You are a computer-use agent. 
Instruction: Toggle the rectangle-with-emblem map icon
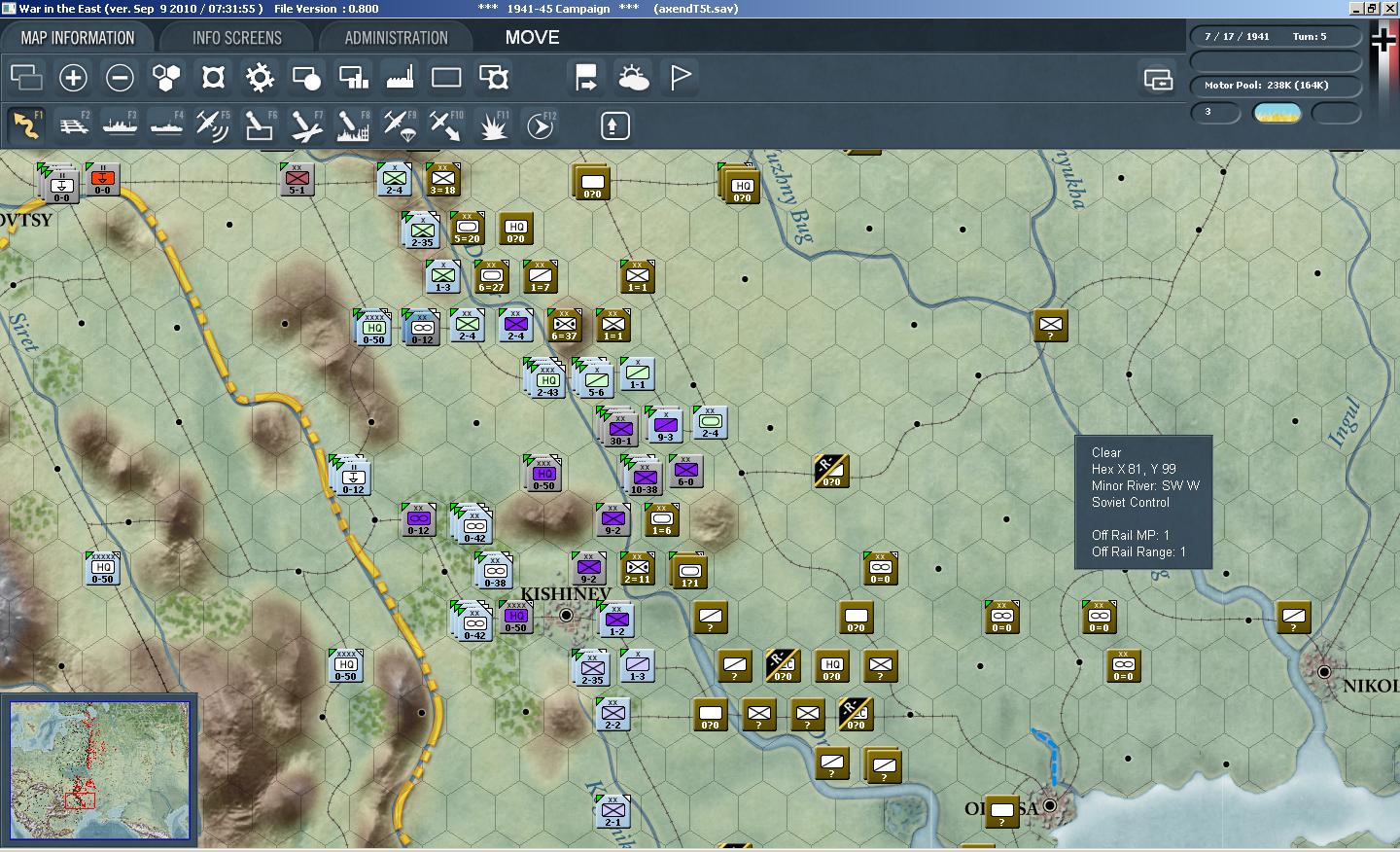(493, 78)
